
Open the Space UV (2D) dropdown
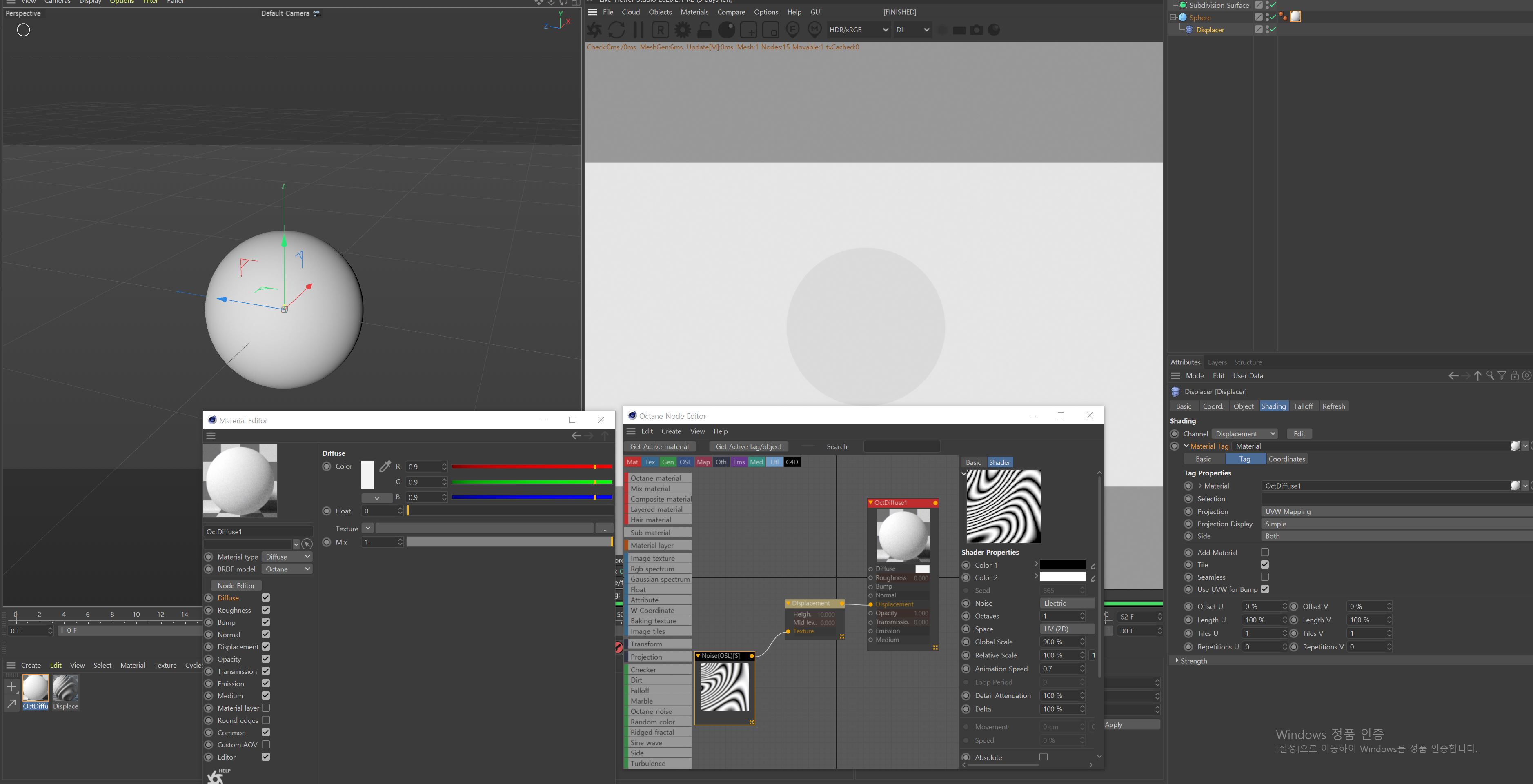[x=1067, y=629]
